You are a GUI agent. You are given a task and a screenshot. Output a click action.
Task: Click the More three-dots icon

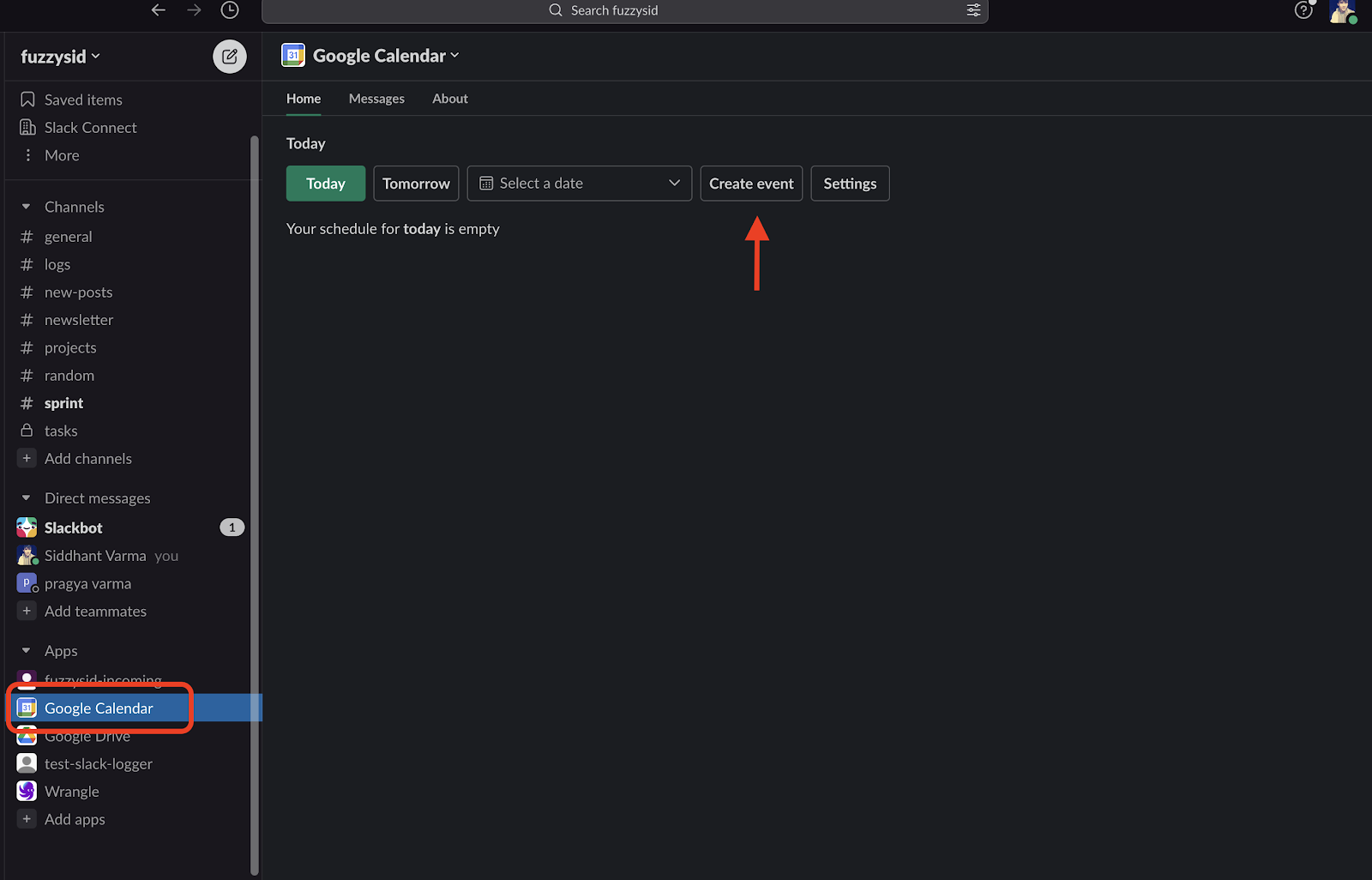click(x=27, y=155)
